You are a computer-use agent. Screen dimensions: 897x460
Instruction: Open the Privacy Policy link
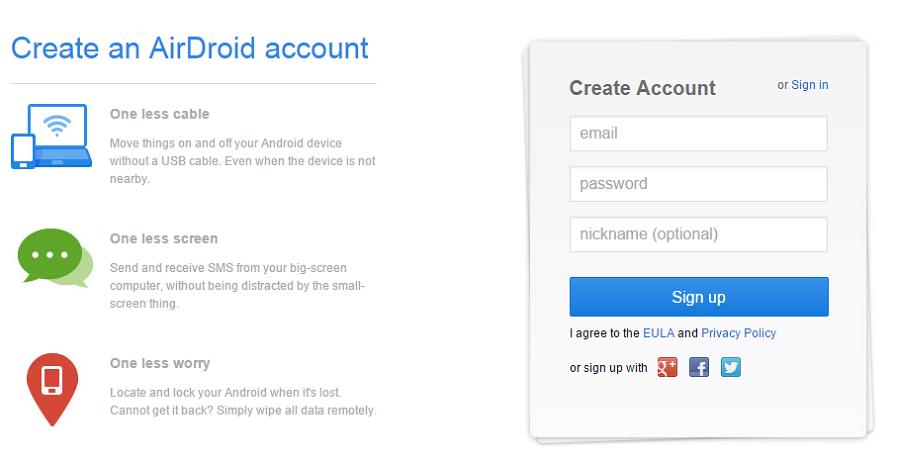(x=739, y=333)
